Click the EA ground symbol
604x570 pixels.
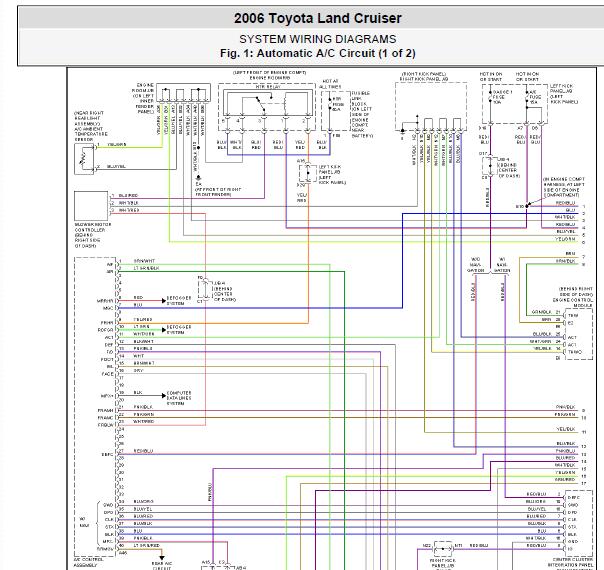click(198, 178)
